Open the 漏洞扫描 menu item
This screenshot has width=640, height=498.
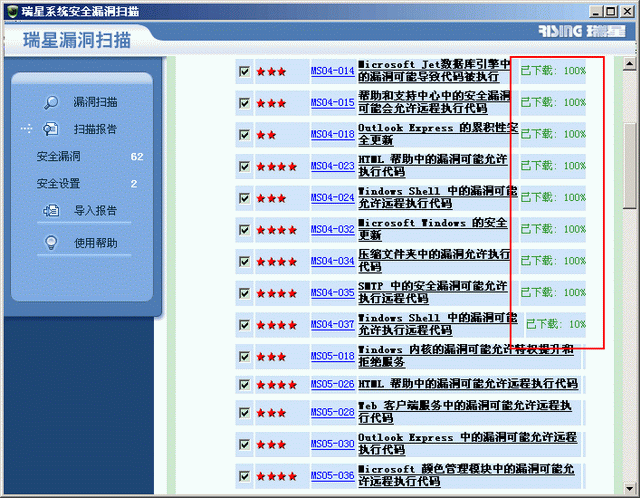click(x=95, y=102)
